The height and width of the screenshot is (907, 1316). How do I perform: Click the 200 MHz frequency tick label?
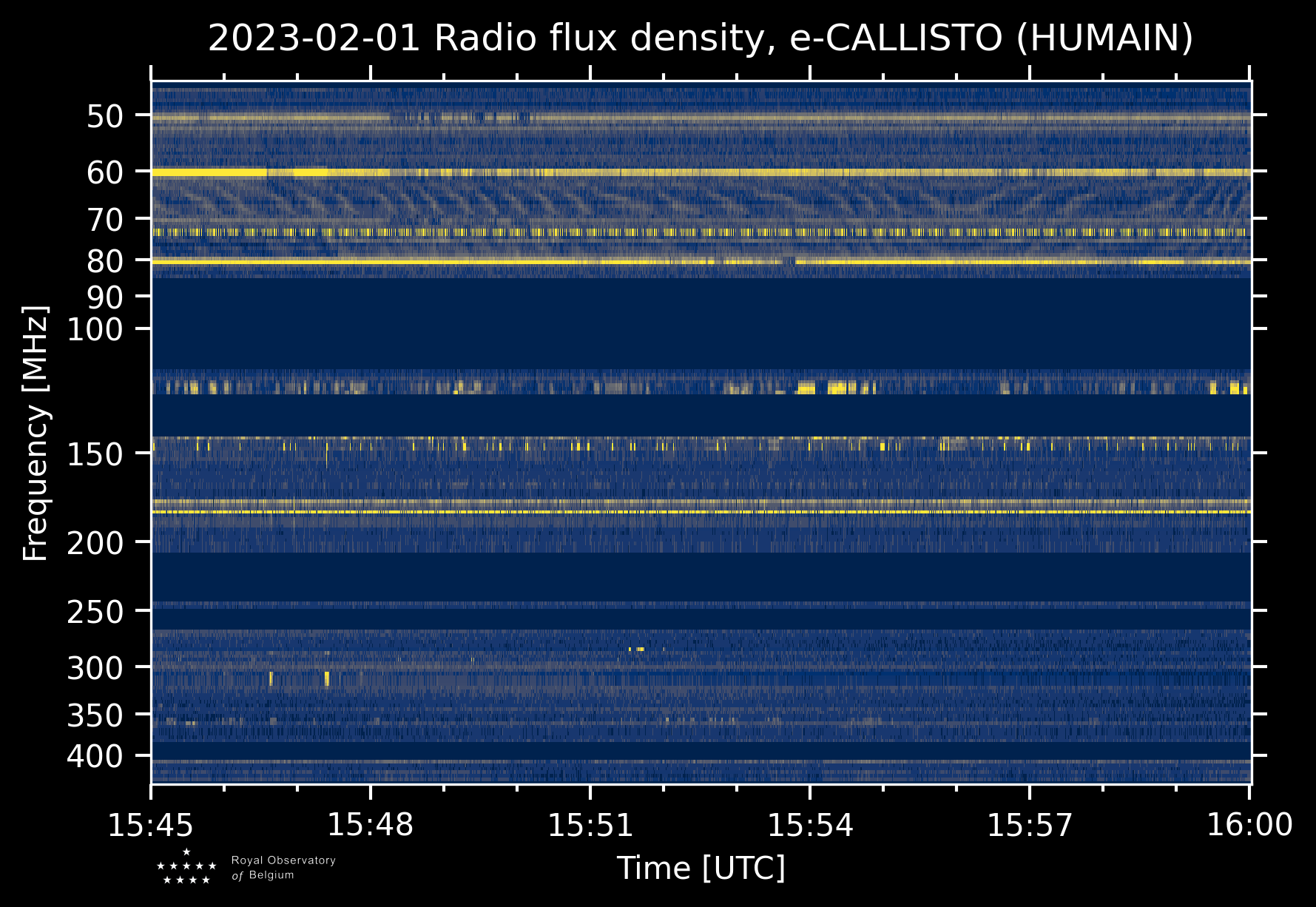tap(95, 543)
